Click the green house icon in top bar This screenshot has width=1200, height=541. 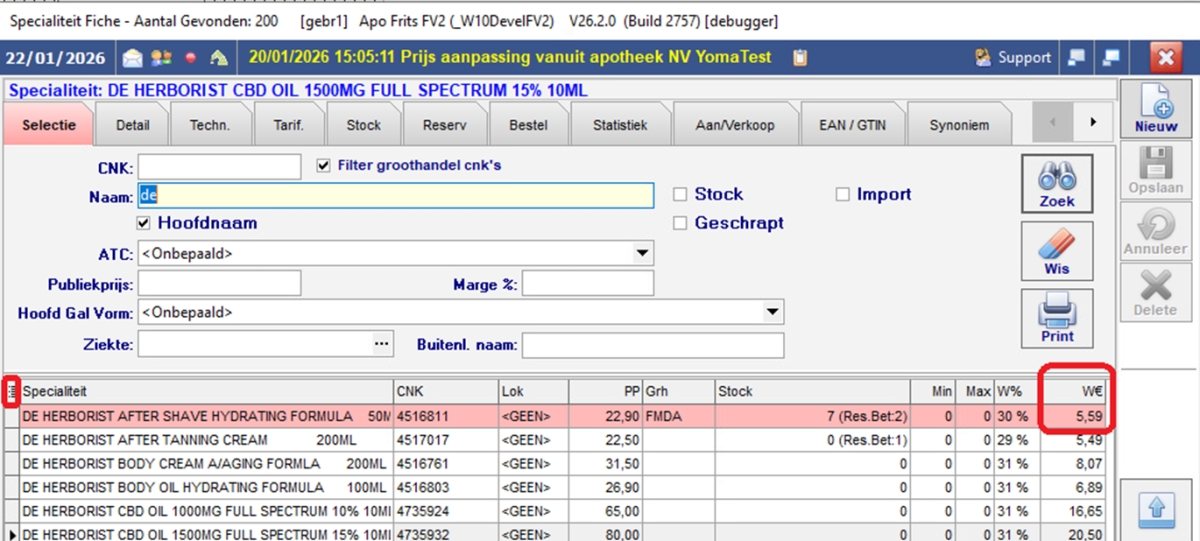coord(218,58)
